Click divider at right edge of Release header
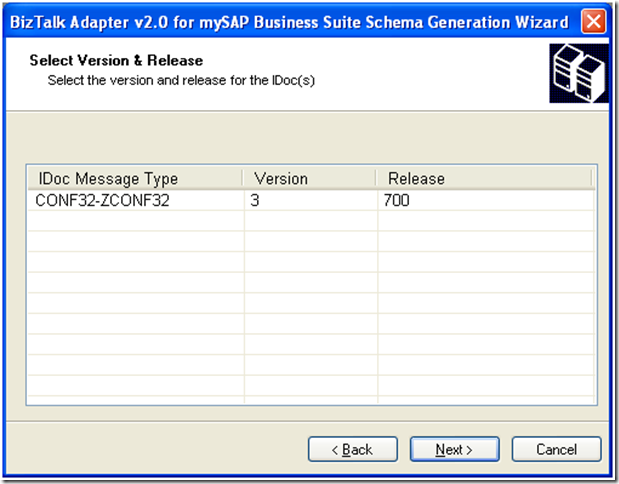 coord(591,179)
